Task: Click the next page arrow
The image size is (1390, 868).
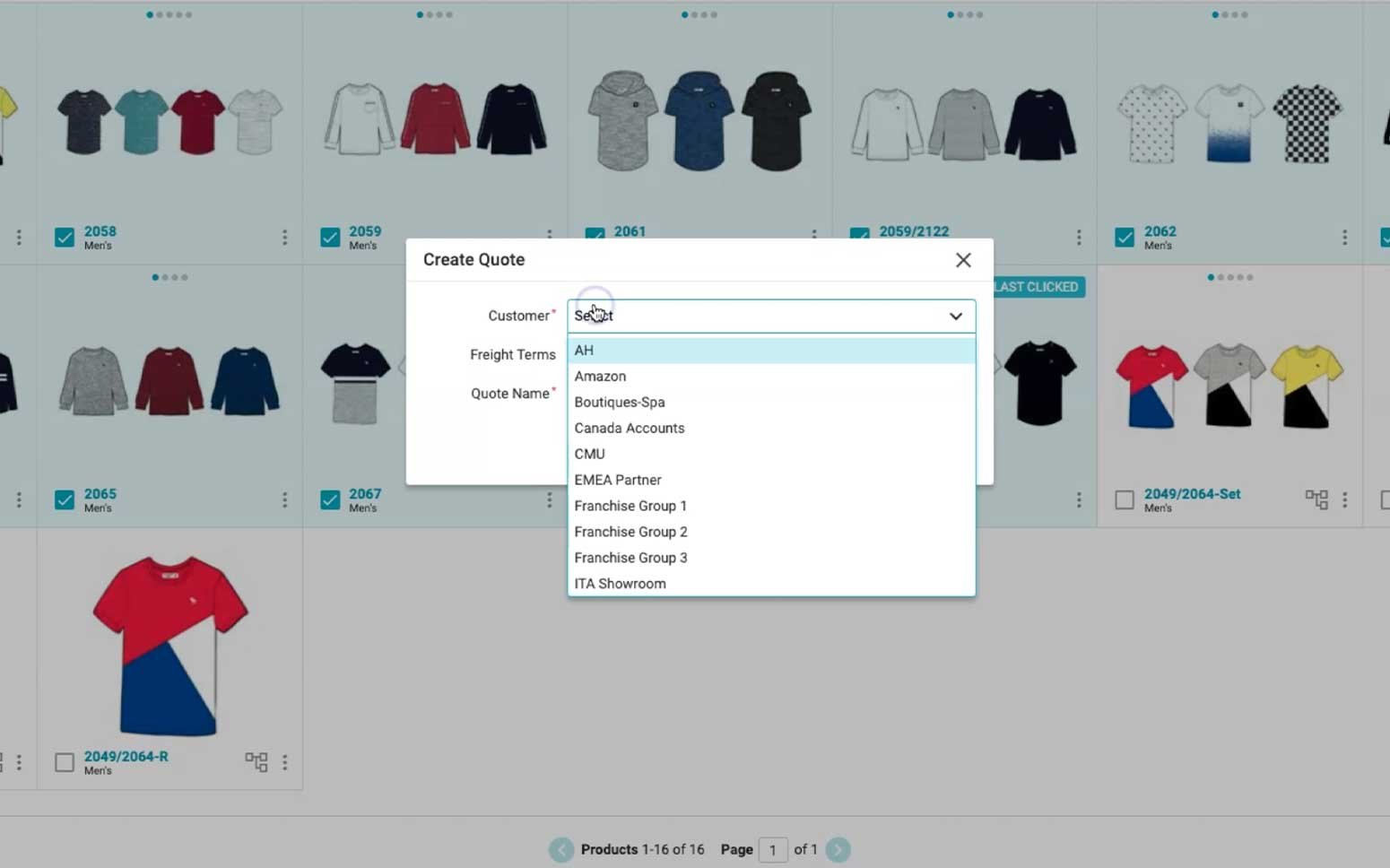Action: coord(838,849)
